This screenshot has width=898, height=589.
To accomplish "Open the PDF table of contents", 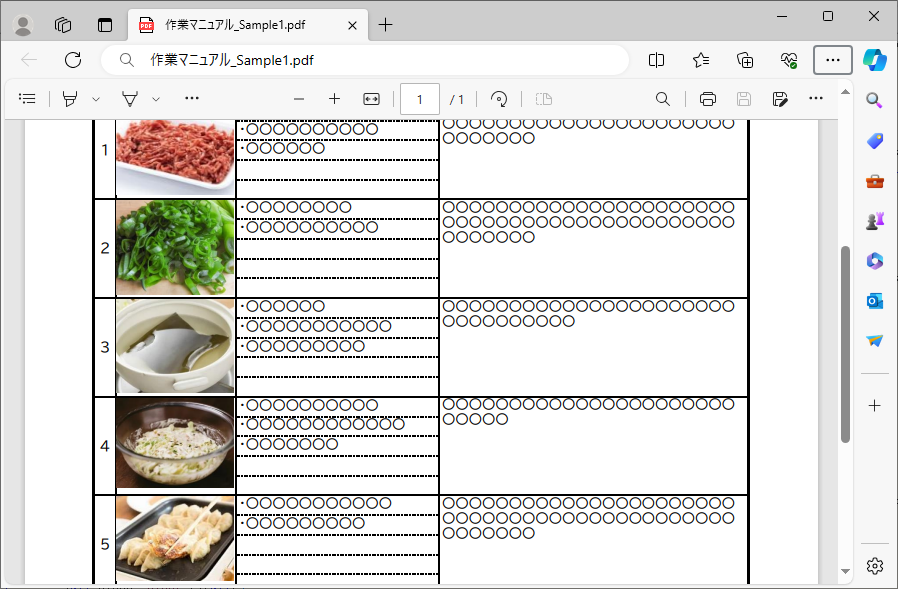I will [27, 99].
